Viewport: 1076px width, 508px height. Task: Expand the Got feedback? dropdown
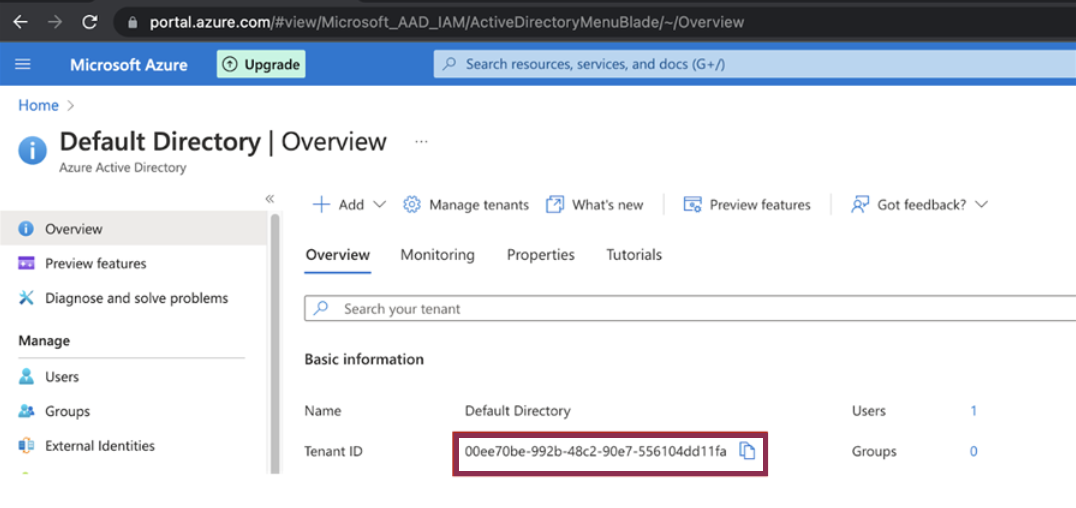click(919, 205)
